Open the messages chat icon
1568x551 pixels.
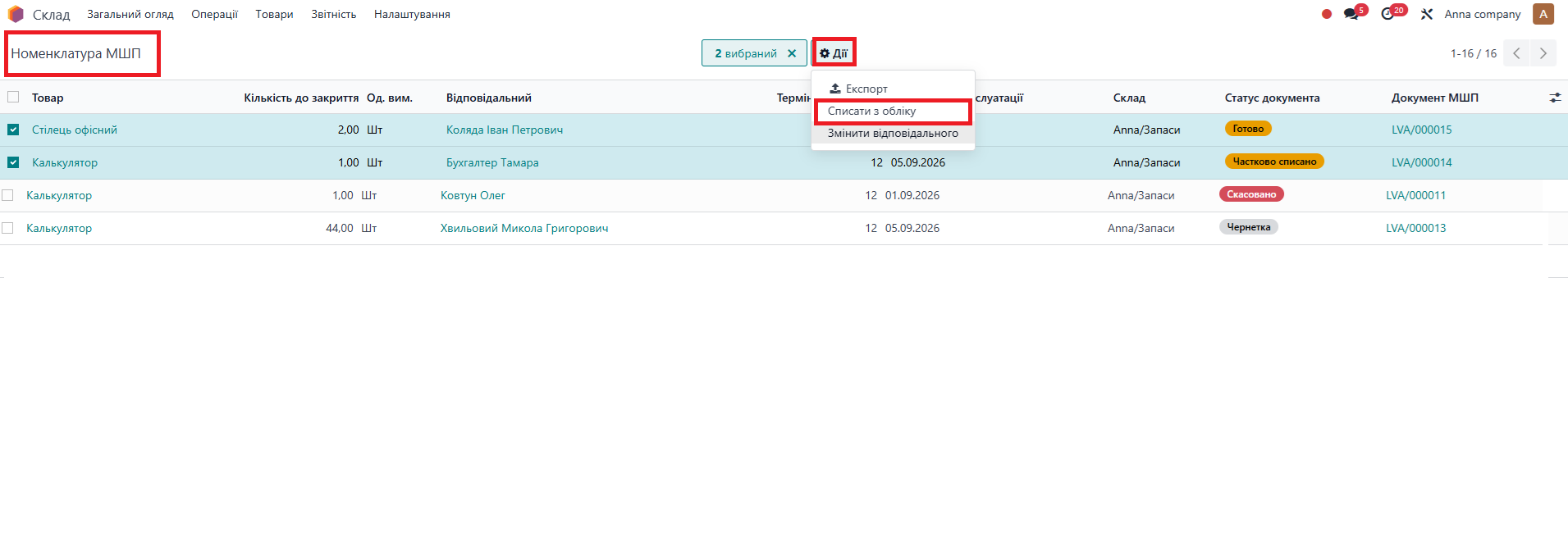coord(1351,14)
